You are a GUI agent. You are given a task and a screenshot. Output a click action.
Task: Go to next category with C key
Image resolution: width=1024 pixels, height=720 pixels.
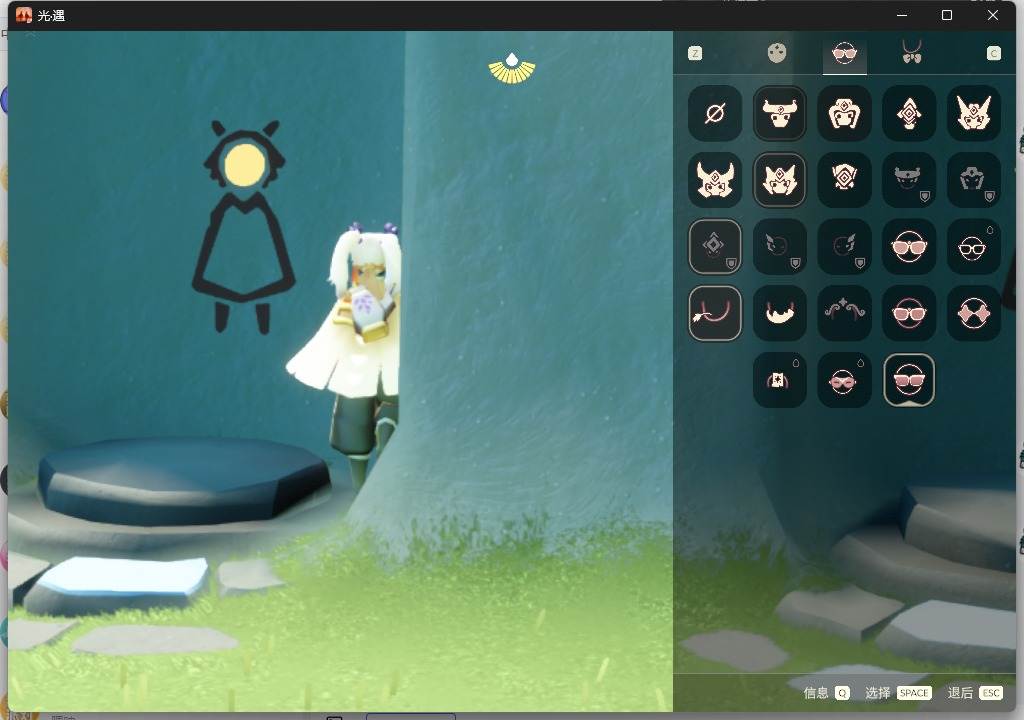[993, 54]
